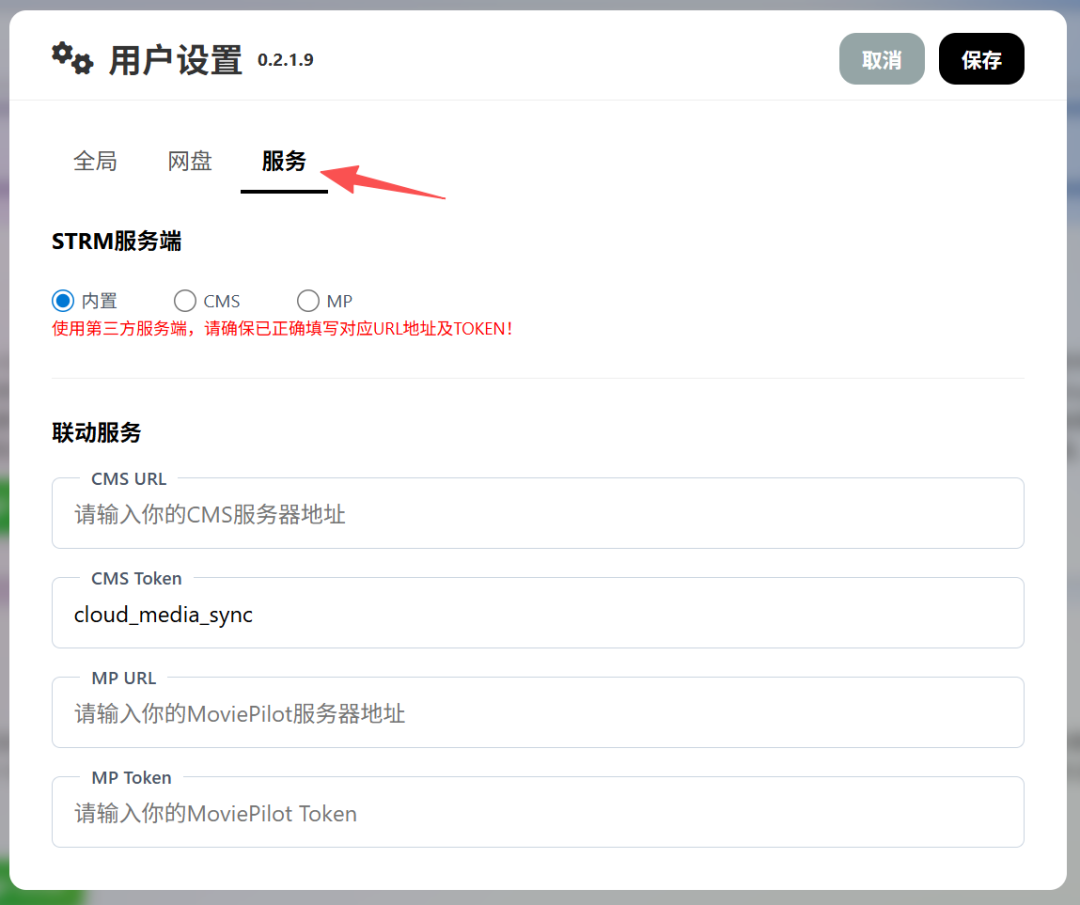Viewport: 1080px width, 905px height.
Task: Click the MP Token input field
Action: click(538, 813)
